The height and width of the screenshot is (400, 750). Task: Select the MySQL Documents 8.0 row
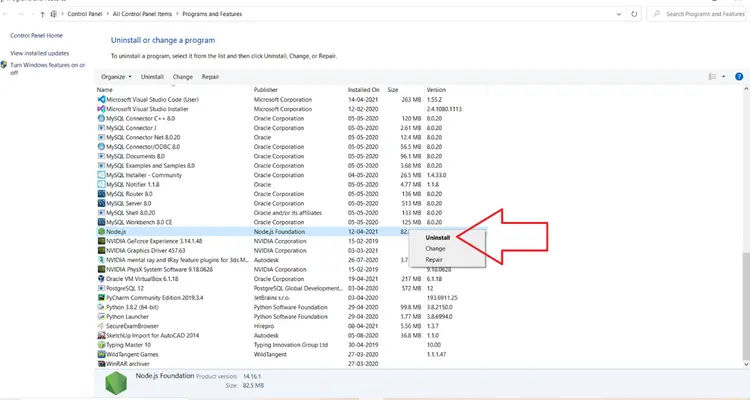pos(292,156)
